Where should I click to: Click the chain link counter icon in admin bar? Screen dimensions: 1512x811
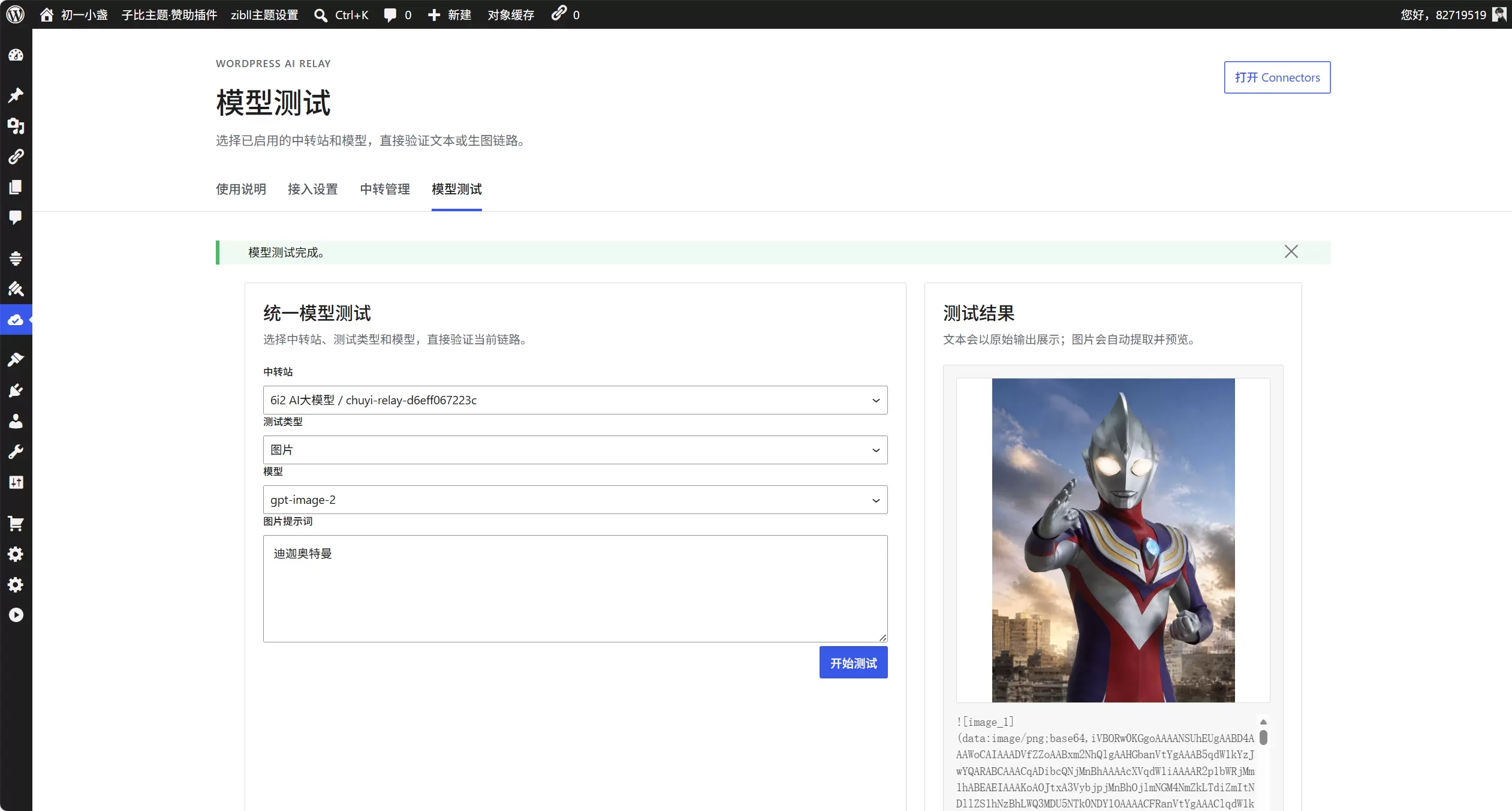pyautogui.click(x=559, y=13)
